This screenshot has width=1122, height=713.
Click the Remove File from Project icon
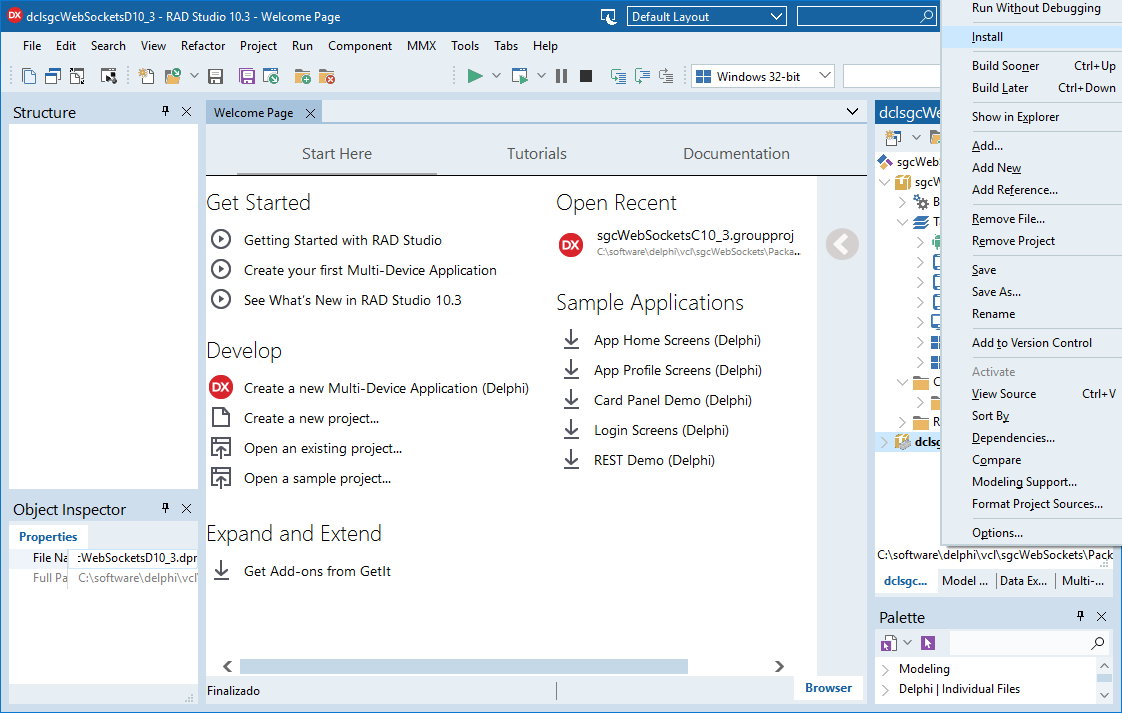[326, 76]
